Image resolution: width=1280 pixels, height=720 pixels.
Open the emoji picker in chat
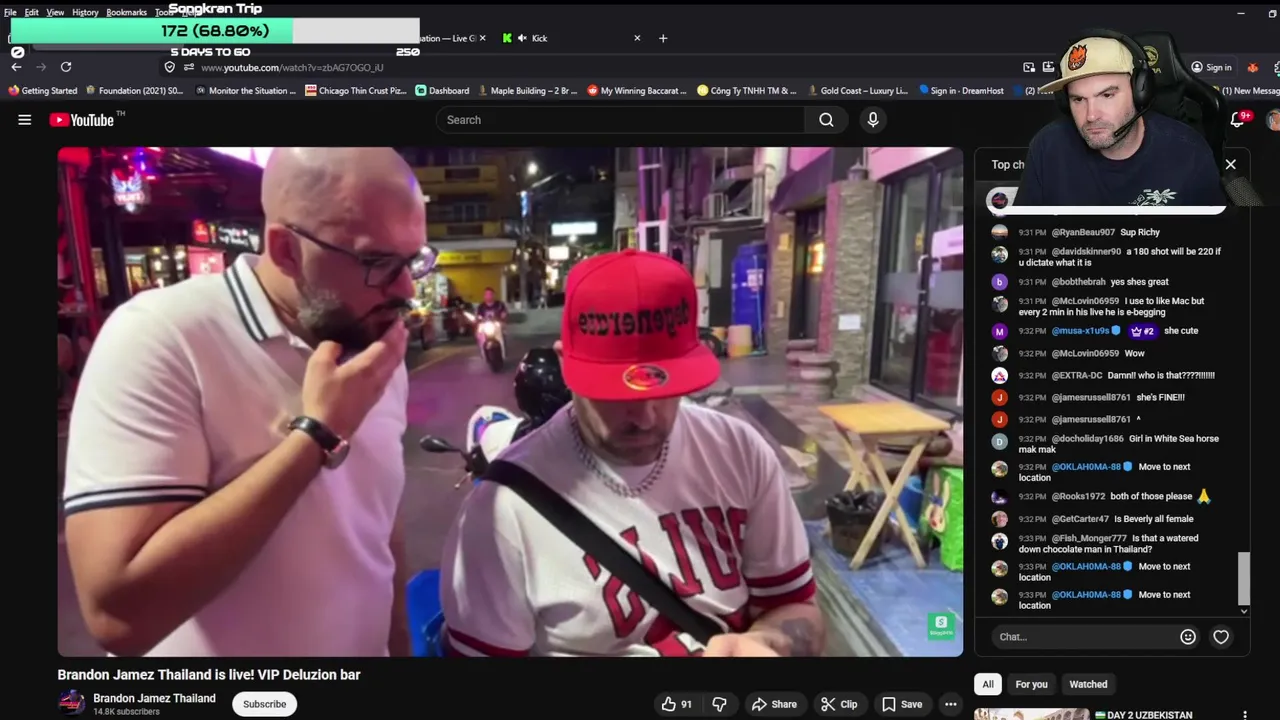pyautogui.click(x=1188, y=637)
